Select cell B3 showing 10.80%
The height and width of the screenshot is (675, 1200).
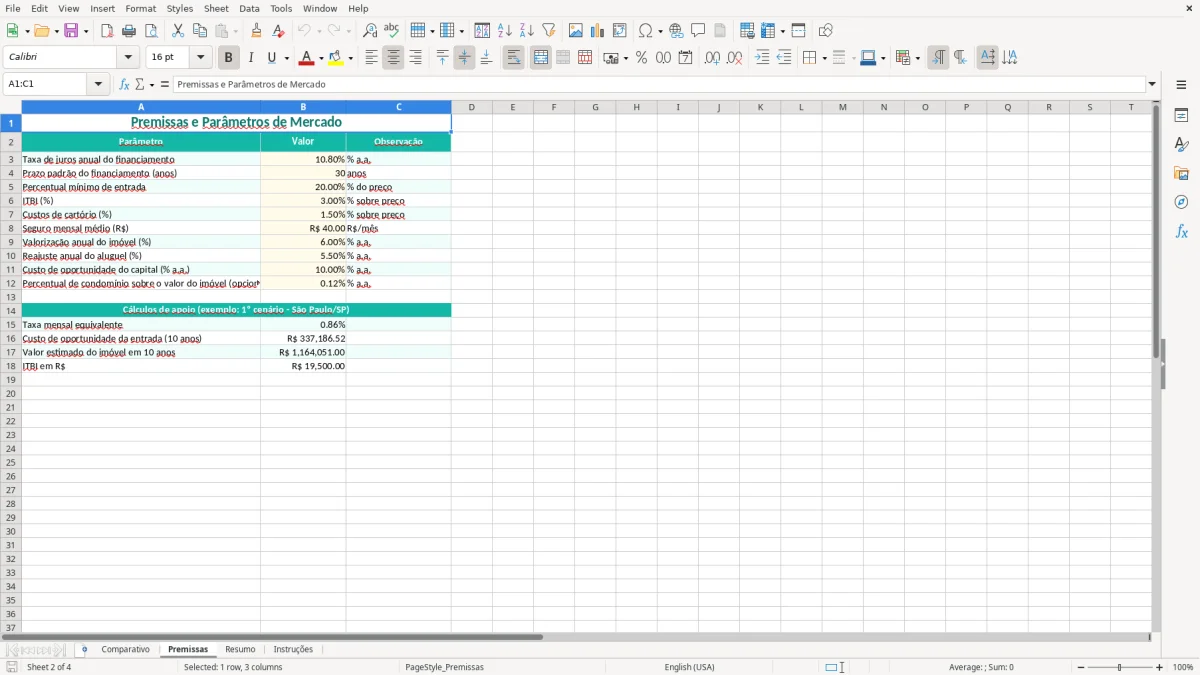click(303, 159)
